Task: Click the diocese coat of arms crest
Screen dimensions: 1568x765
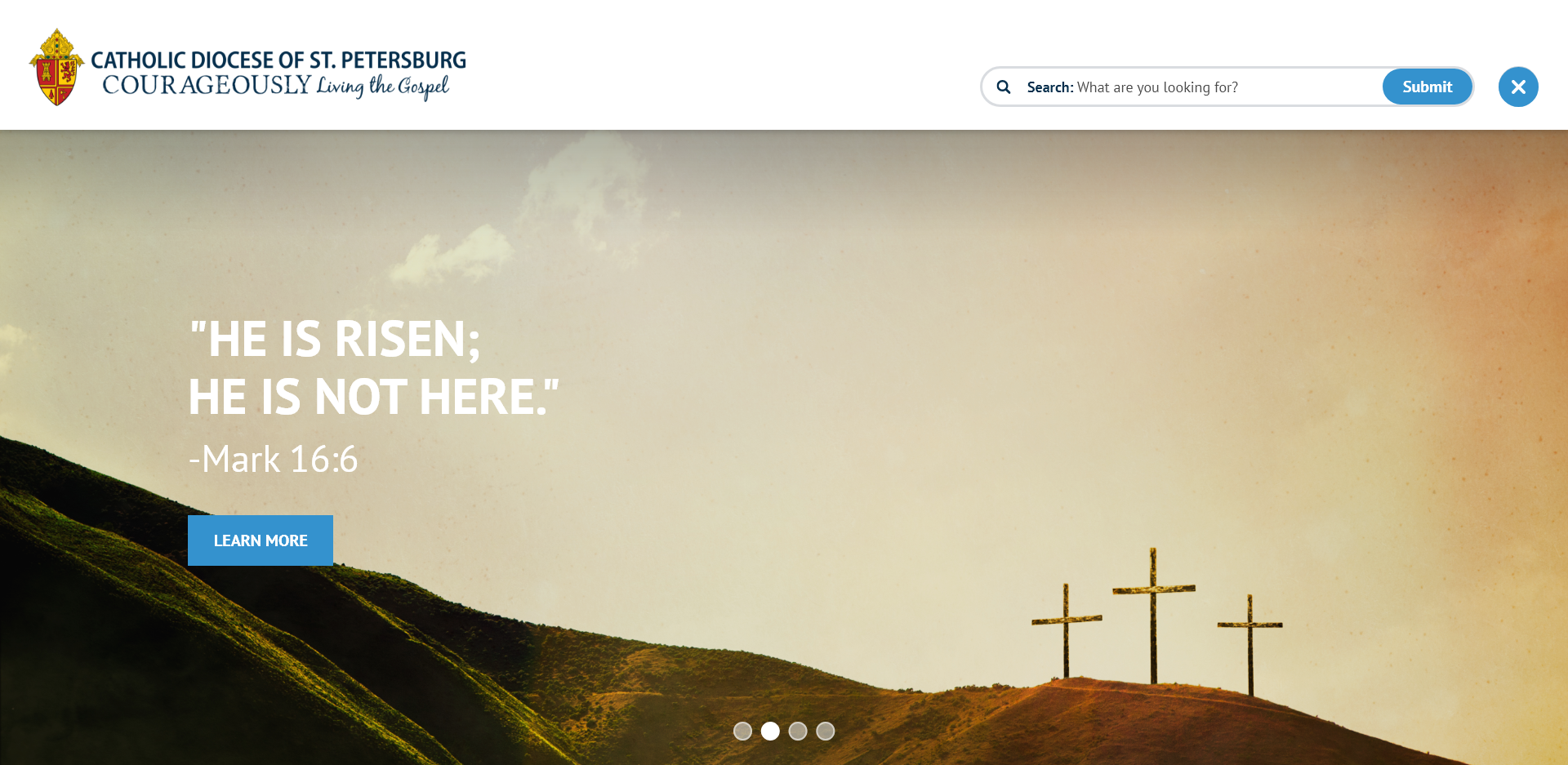Action: [56, 68]
